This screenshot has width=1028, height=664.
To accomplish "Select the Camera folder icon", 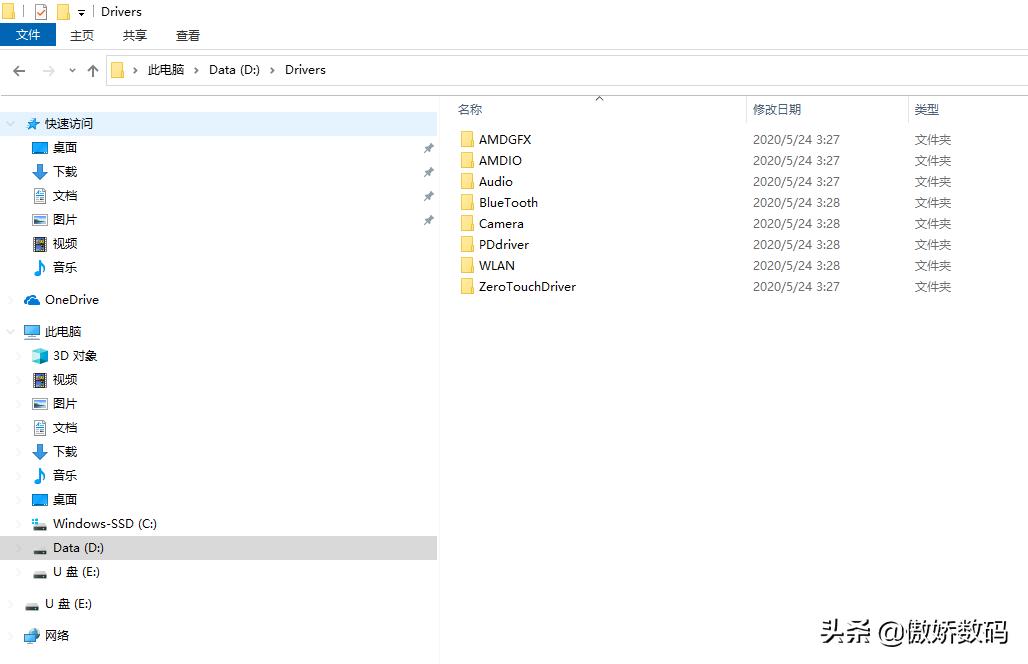I will [467, 223].
